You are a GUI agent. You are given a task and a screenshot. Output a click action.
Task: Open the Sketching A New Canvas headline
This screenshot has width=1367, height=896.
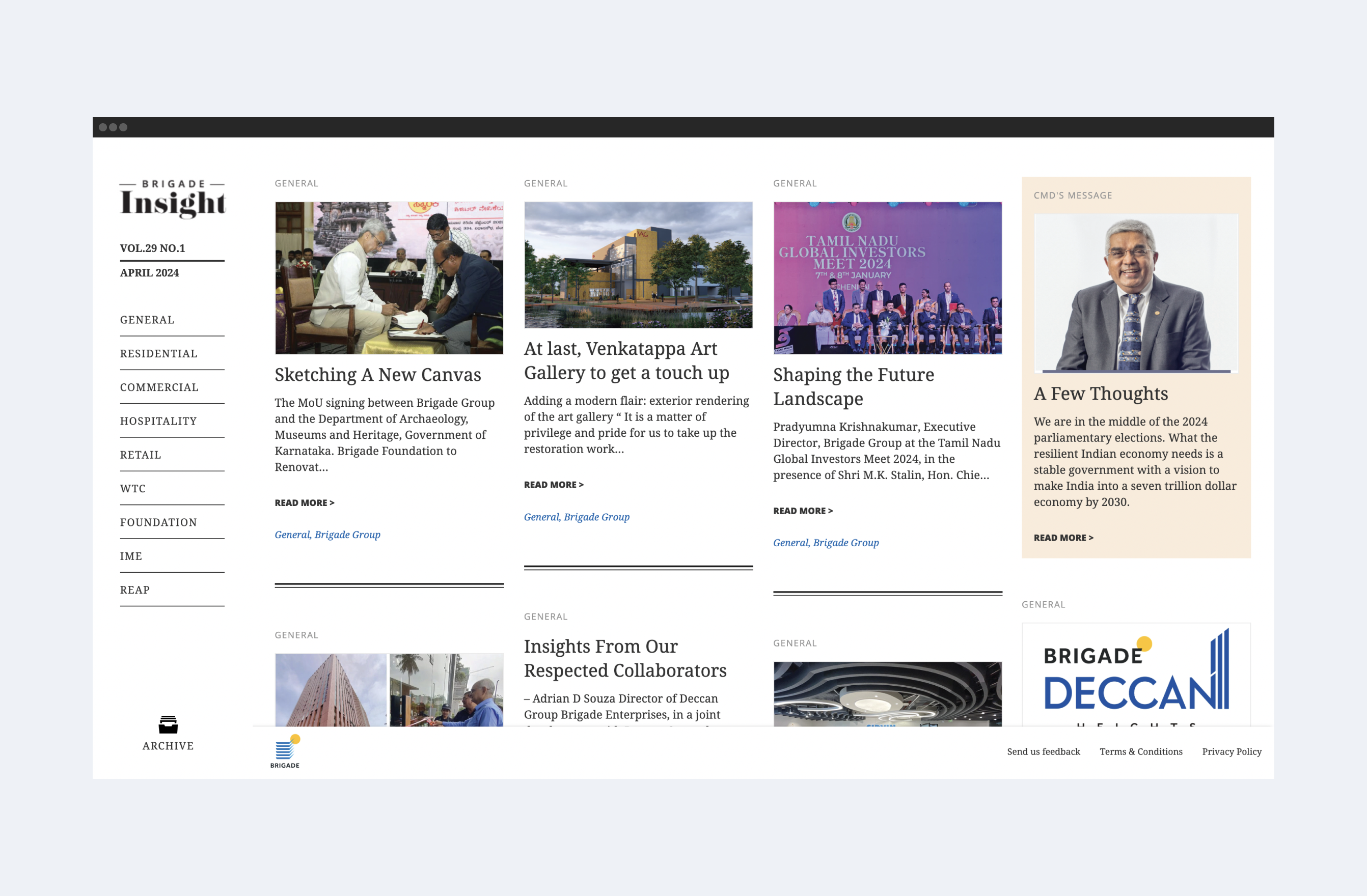click(x=378, y=375)
